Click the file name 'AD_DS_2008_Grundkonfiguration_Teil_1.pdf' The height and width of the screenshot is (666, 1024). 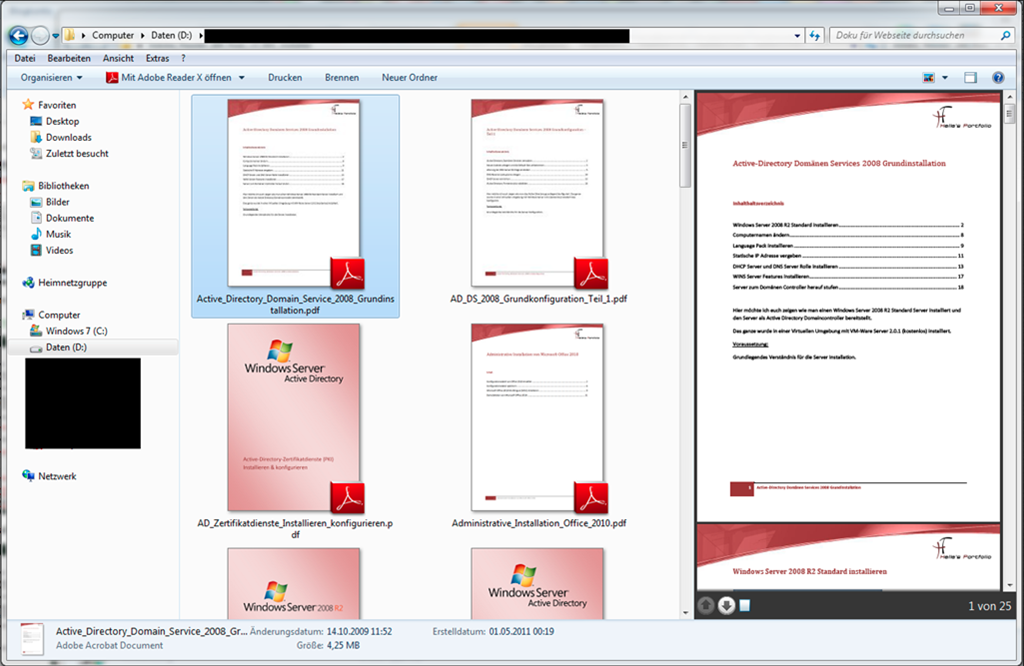pos(539,299)
